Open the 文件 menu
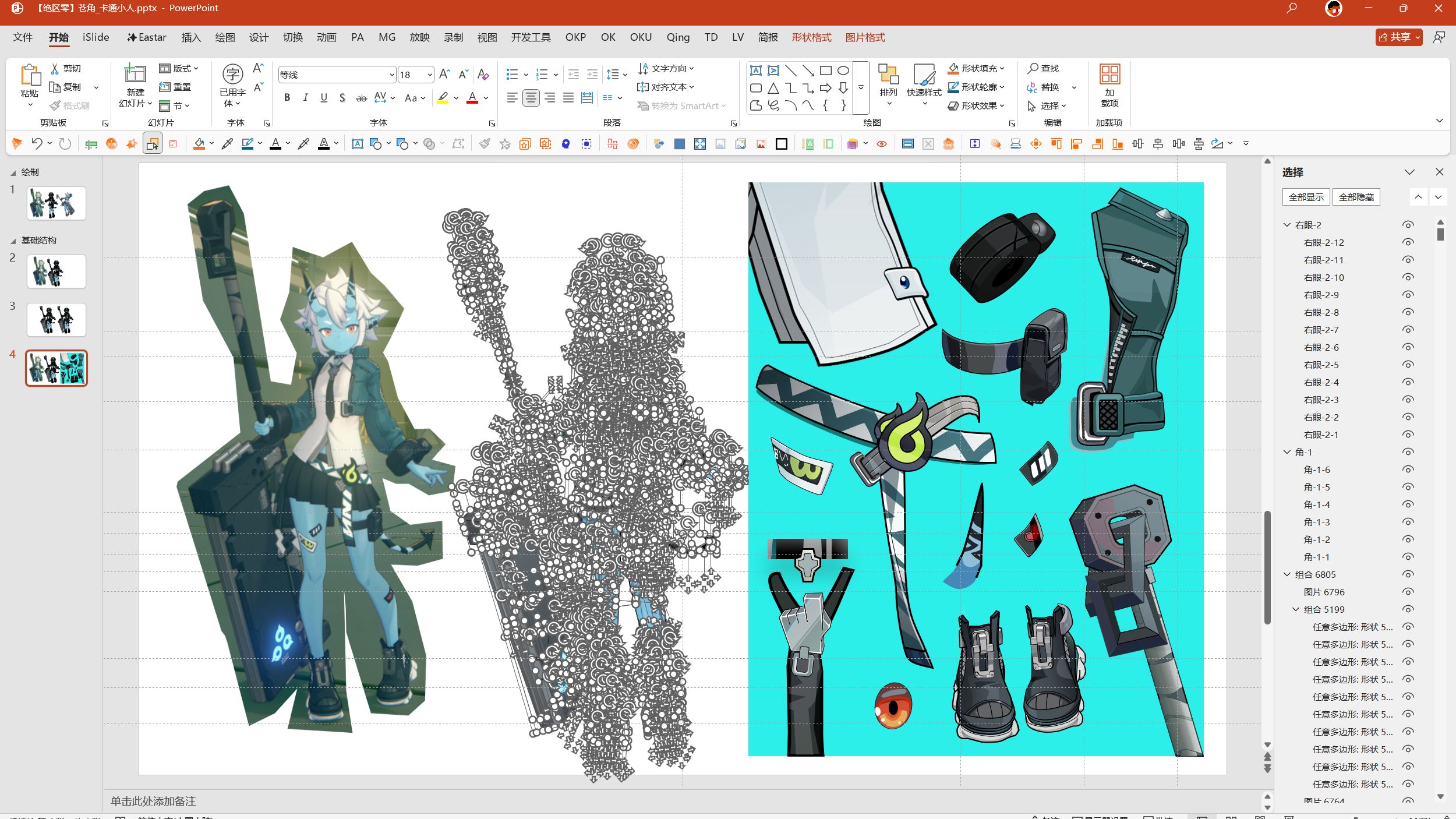This screenshot has width=1456, height=819. [x=23, y=37]
